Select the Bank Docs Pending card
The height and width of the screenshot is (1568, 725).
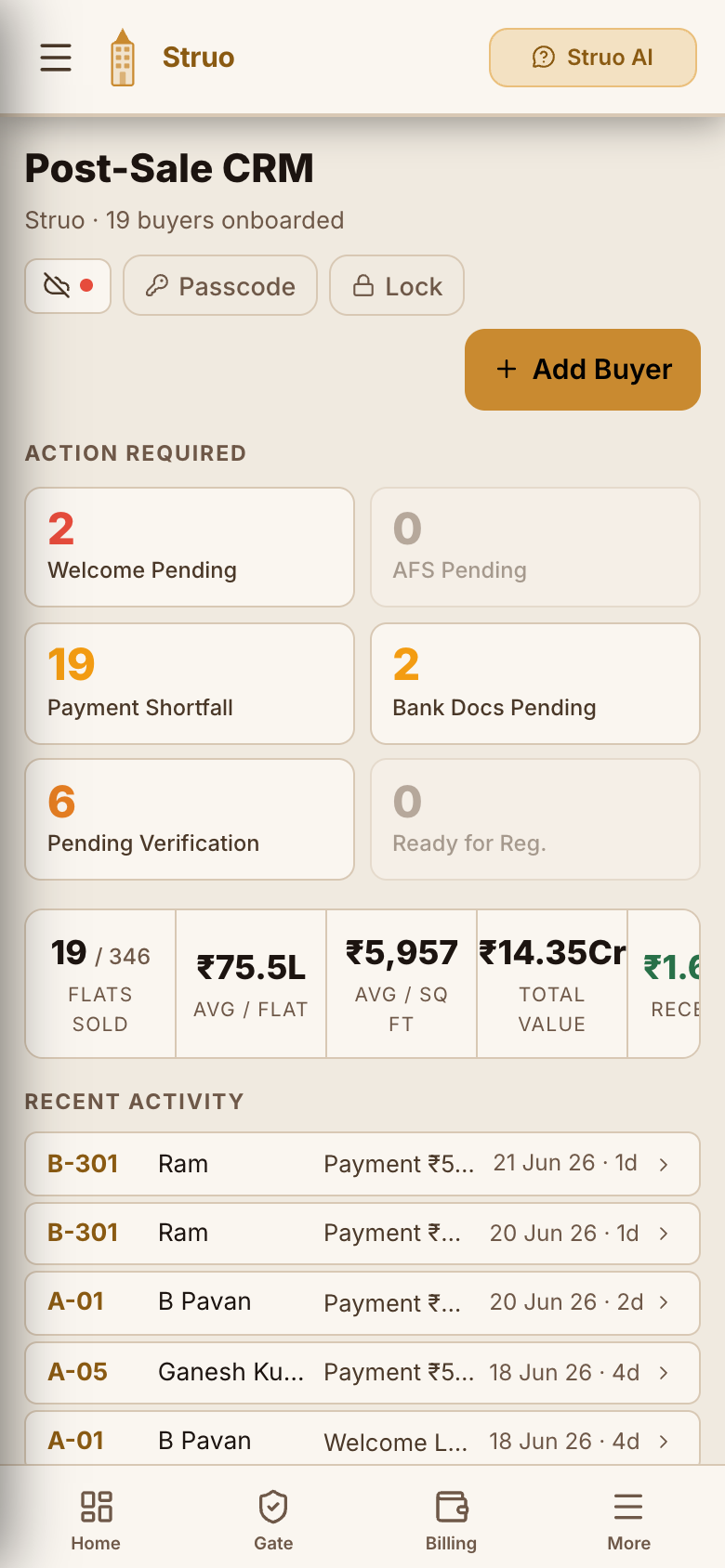pyautogui.click(x=535, y=684)
